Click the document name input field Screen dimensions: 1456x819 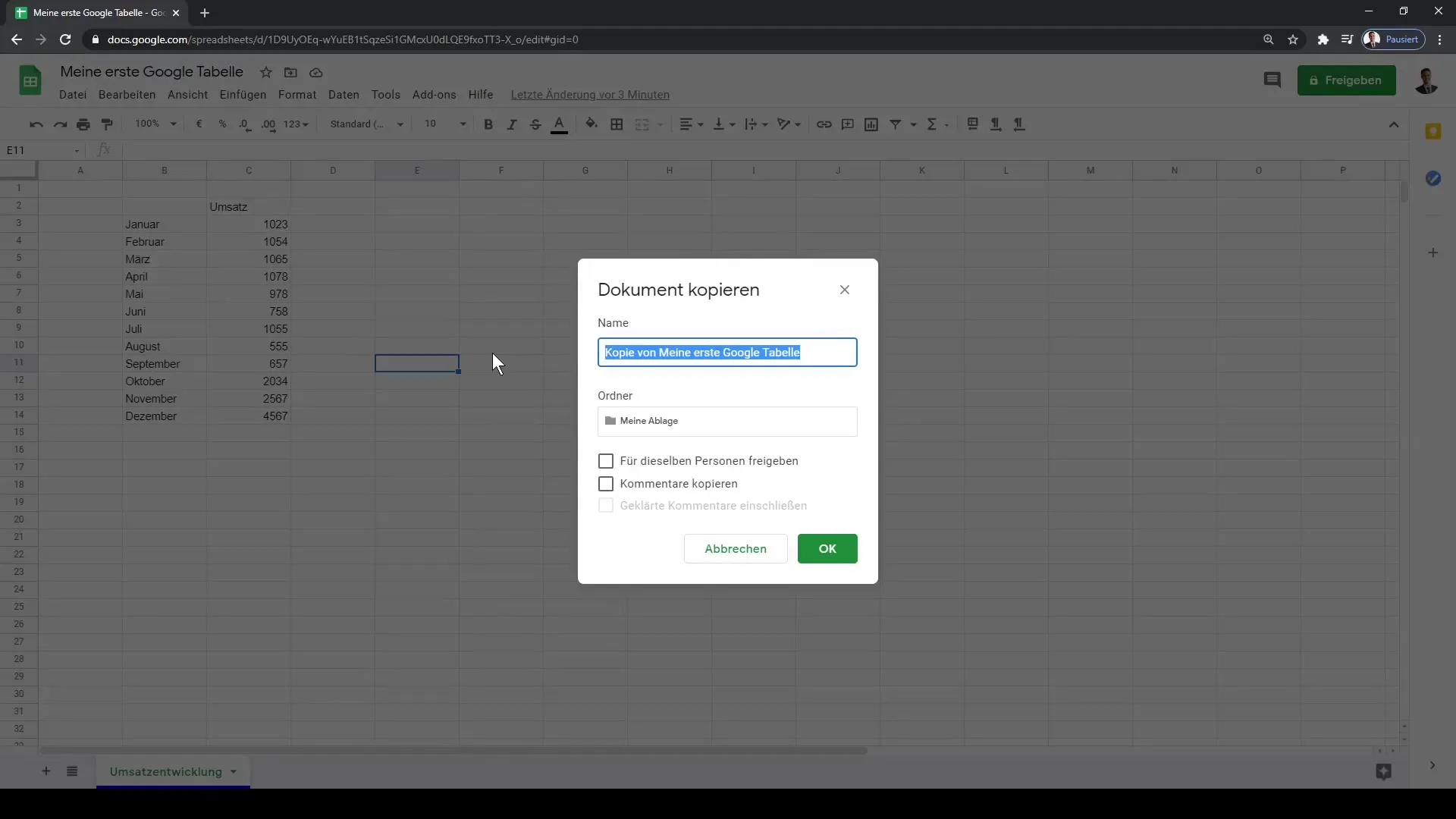tap(728, 352)
